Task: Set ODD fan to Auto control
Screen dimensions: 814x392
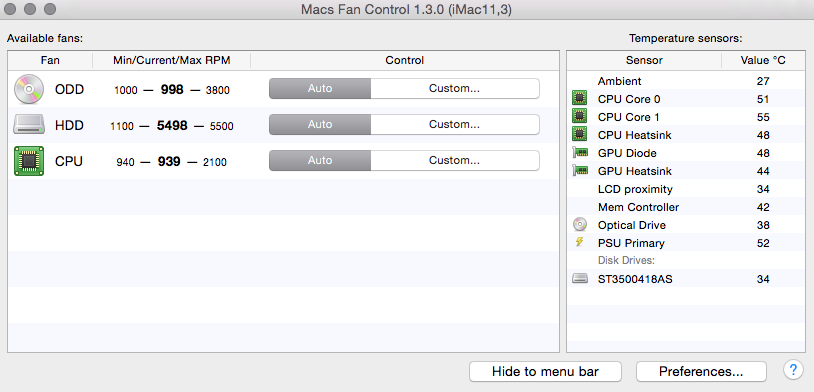Action: [320, 88]
